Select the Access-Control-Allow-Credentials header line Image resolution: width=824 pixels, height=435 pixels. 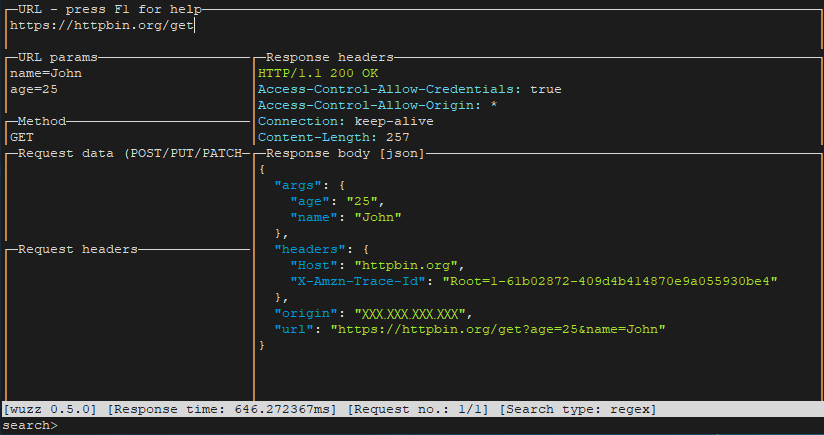point(410,89)
